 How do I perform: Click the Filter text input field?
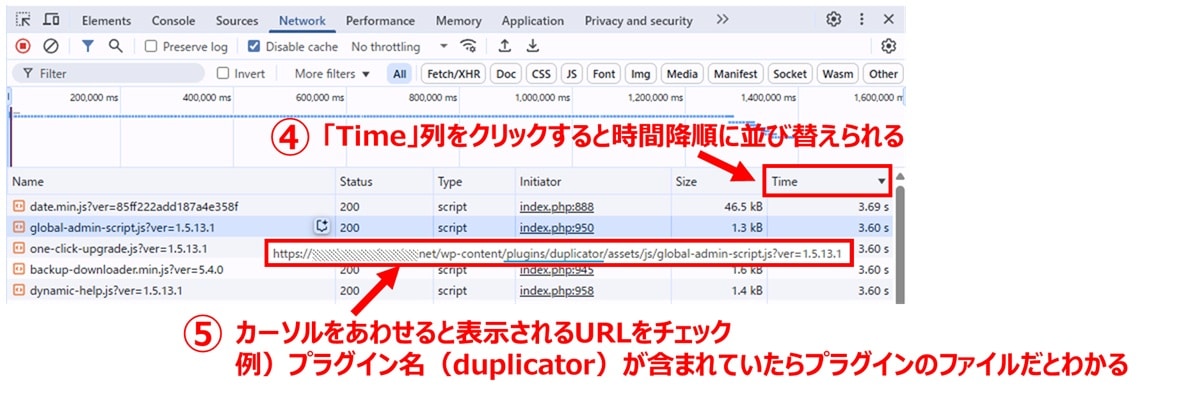click(x=110, y=74)
